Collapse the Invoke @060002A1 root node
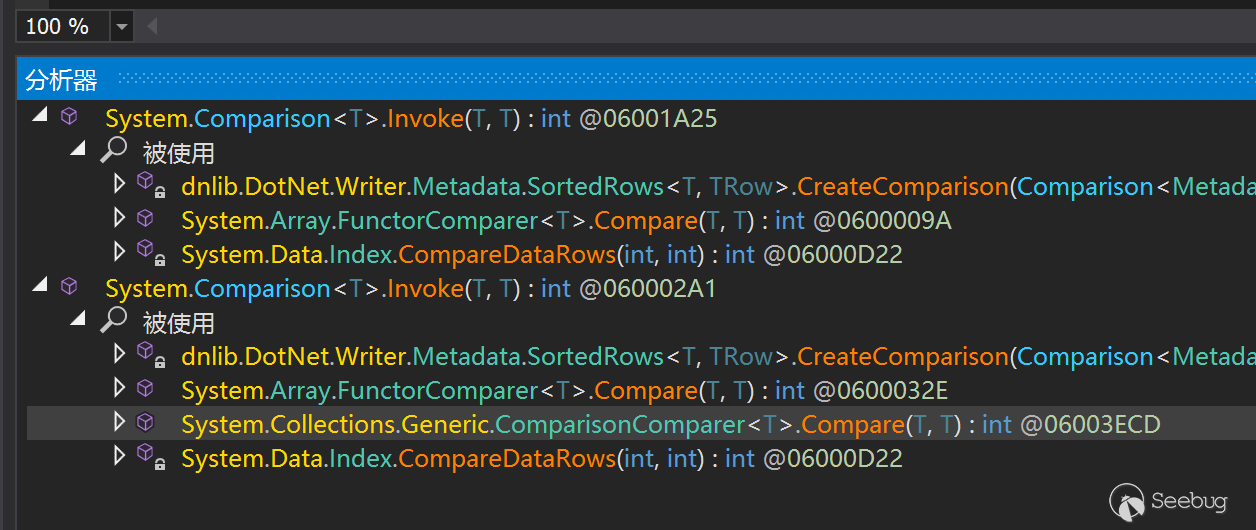Viewport: 1256px width, 530px height. [40, 286]
